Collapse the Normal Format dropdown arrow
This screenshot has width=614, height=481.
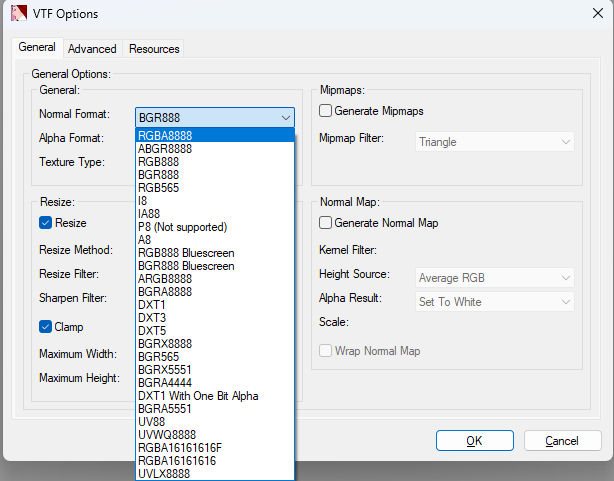[286, 117]
